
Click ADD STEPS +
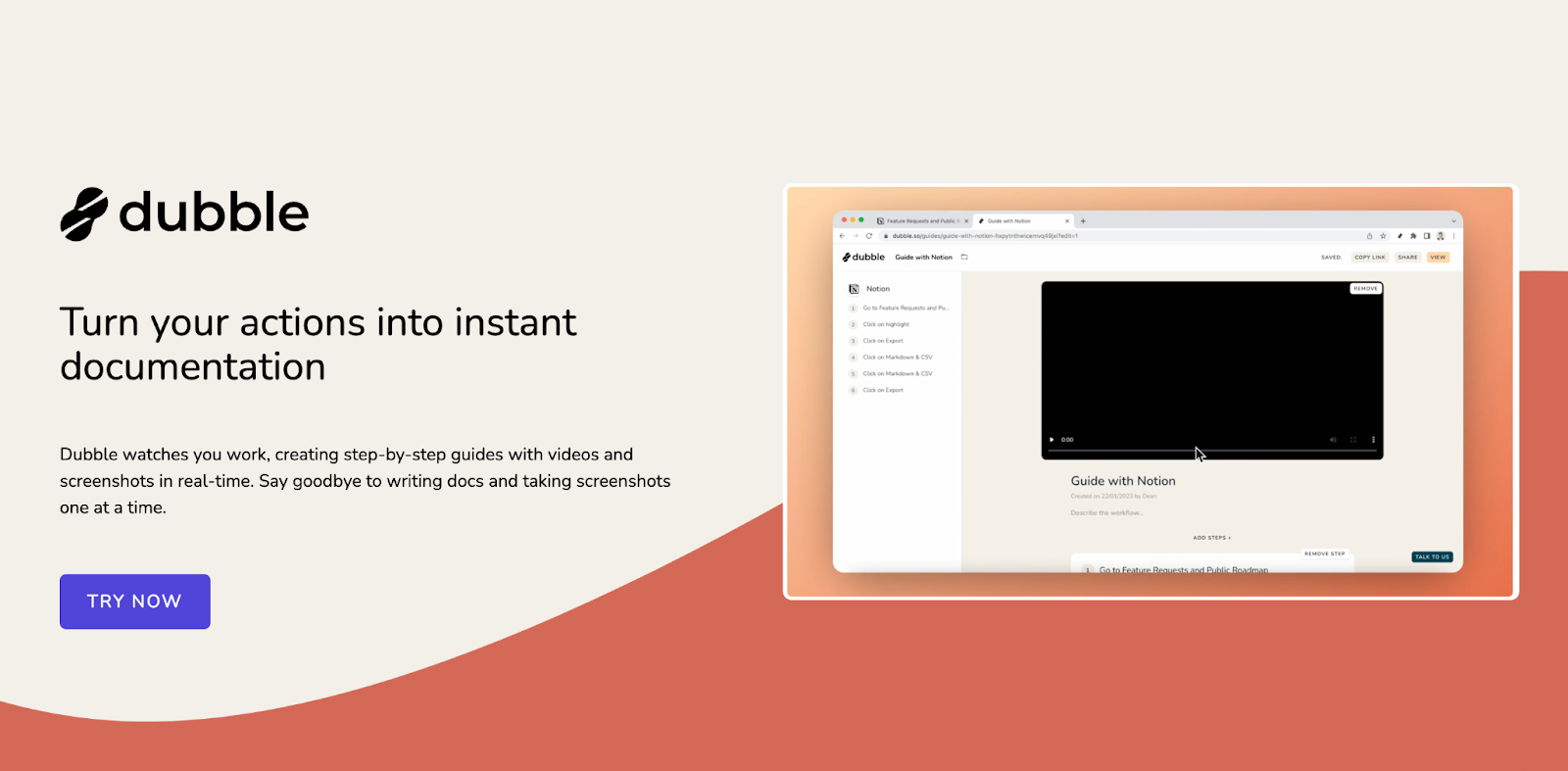coord(1212,538)
